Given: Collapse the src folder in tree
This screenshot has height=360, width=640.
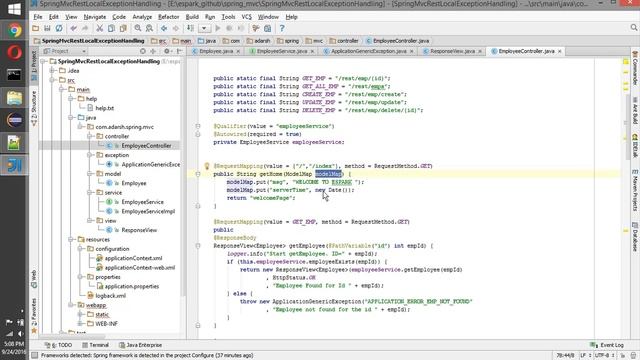Looking at the screenshot, I should click(52, 80).
